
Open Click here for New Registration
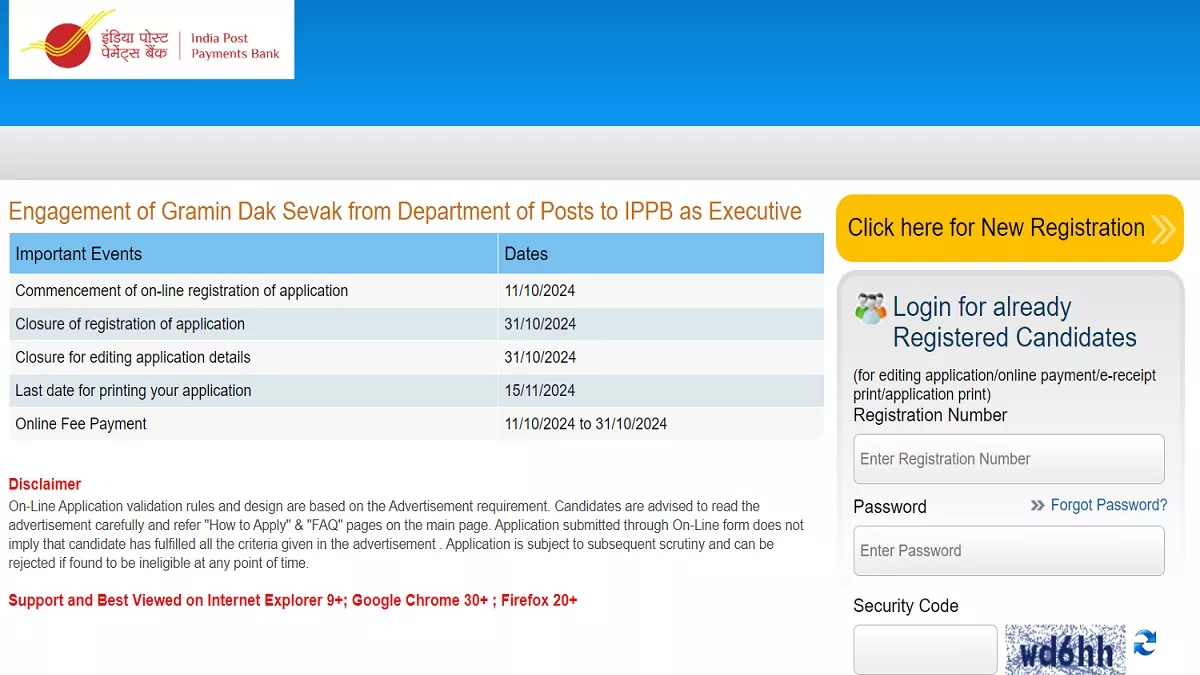pos(1010,228)
